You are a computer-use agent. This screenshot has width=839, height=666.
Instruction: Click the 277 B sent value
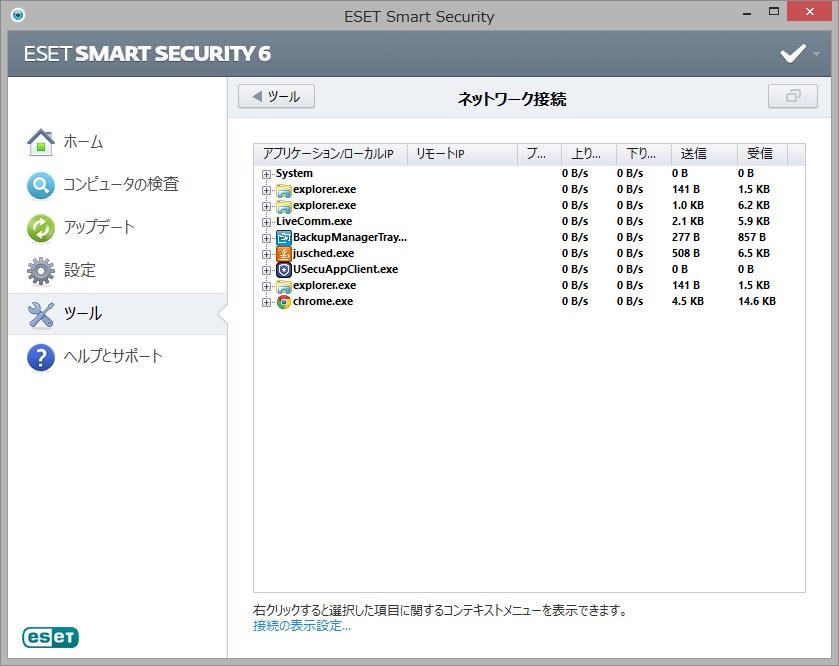[x=685, y=238]
